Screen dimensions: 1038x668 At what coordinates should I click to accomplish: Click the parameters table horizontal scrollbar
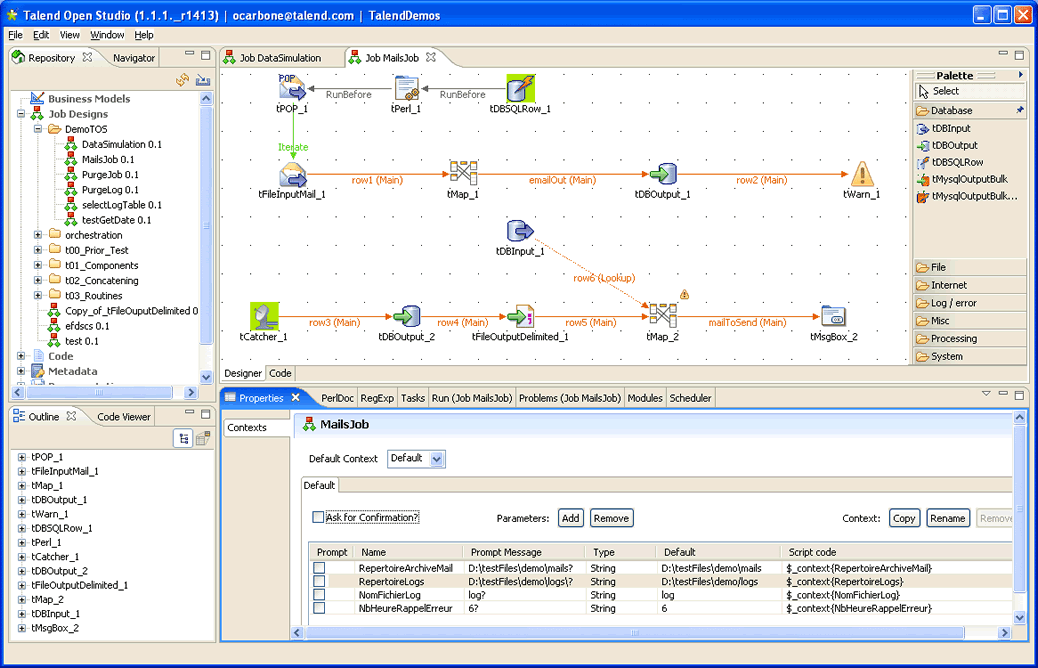click(634, 633)
